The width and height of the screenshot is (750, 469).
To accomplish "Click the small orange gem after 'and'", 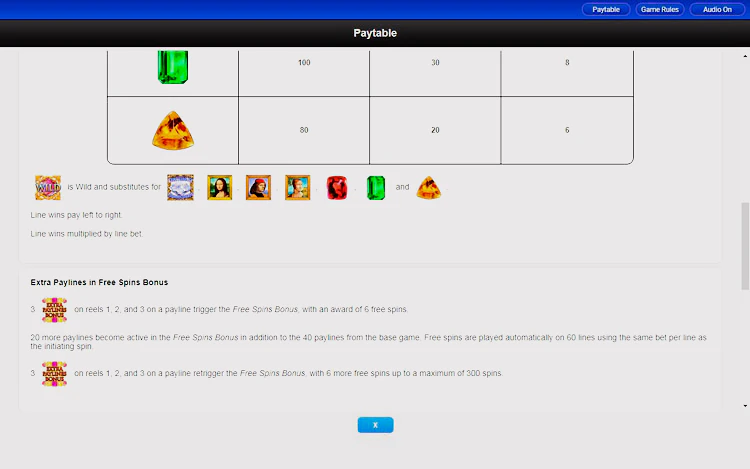I will (x=429, y=187).
